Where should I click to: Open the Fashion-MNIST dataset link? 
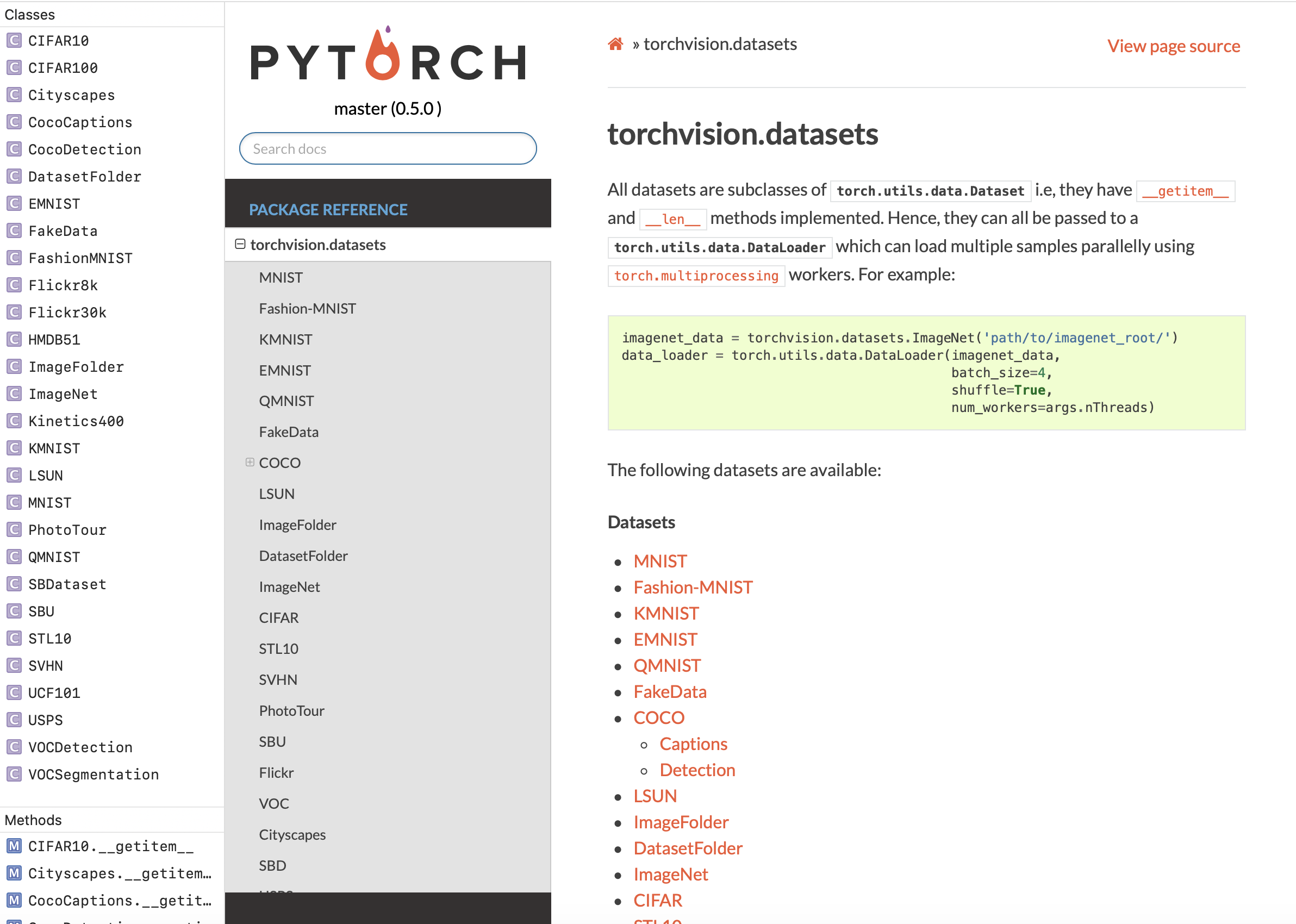pos(693,587)
